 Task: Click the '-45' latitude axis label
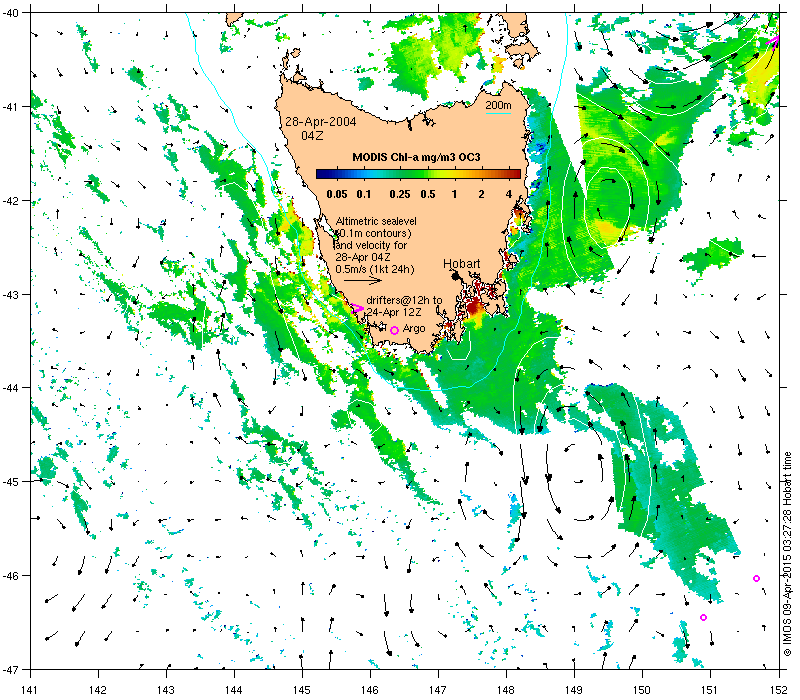[x=10, y=482]
